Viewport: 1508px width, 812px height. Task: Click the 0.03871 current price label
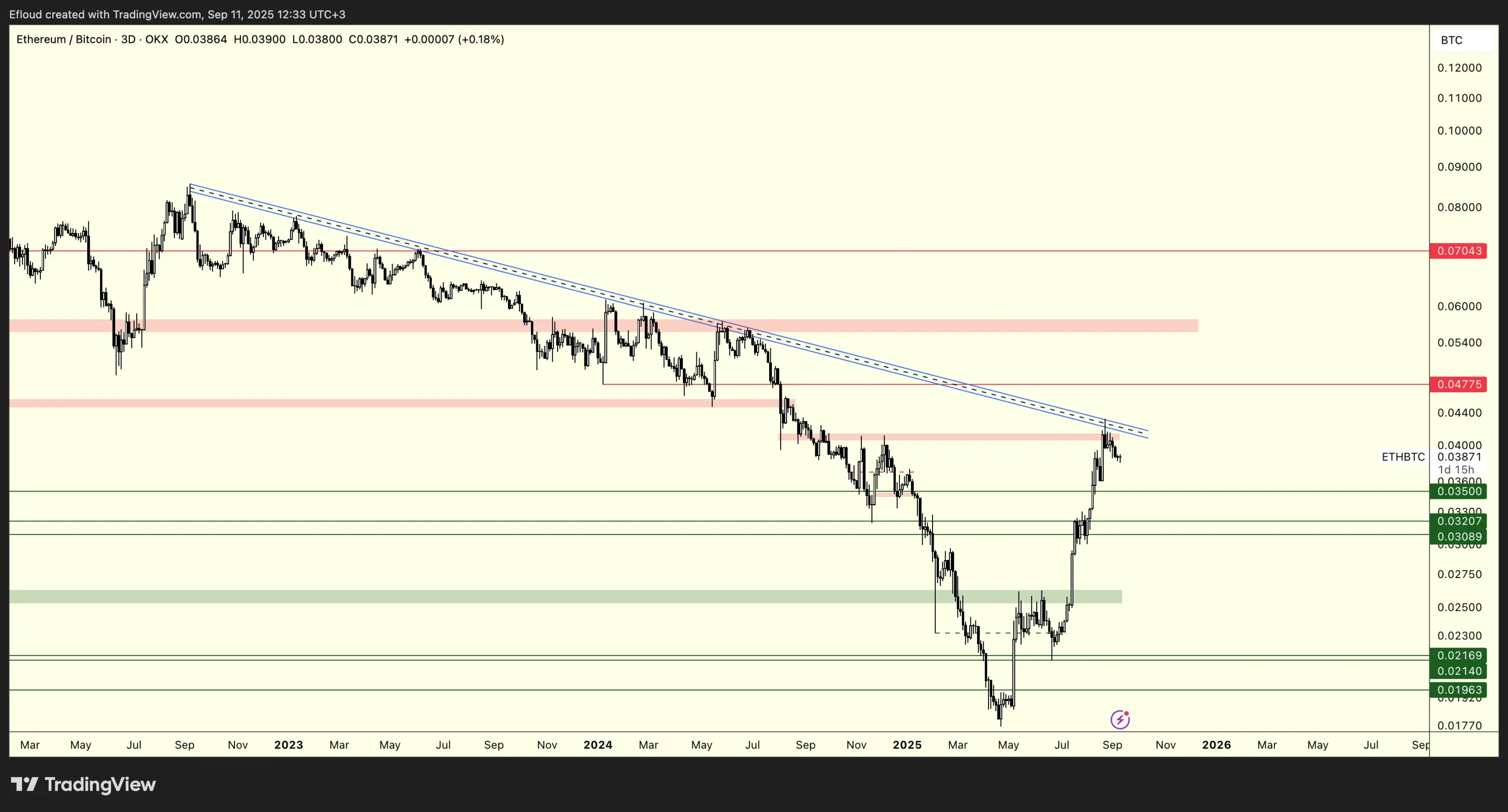tap(1459, 457)
